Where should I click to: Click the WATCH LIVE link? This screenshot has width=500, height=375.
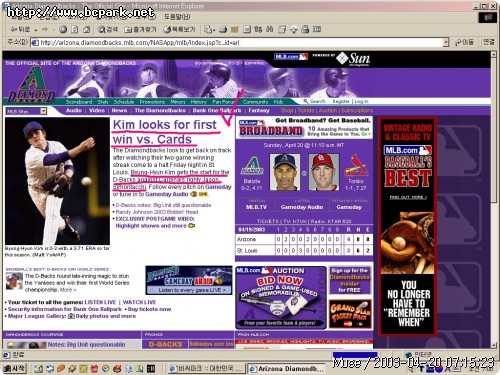click(x=139, y=302)
